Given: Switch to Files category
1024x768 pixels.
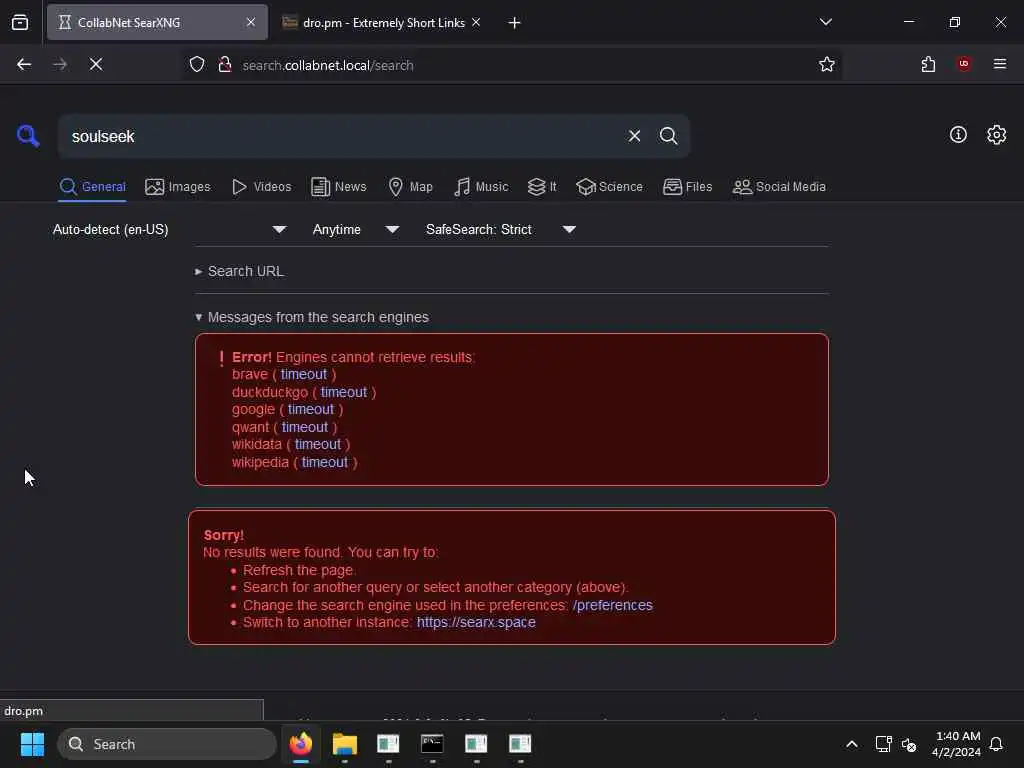Looking at the screenshot, I should [688, 187].
